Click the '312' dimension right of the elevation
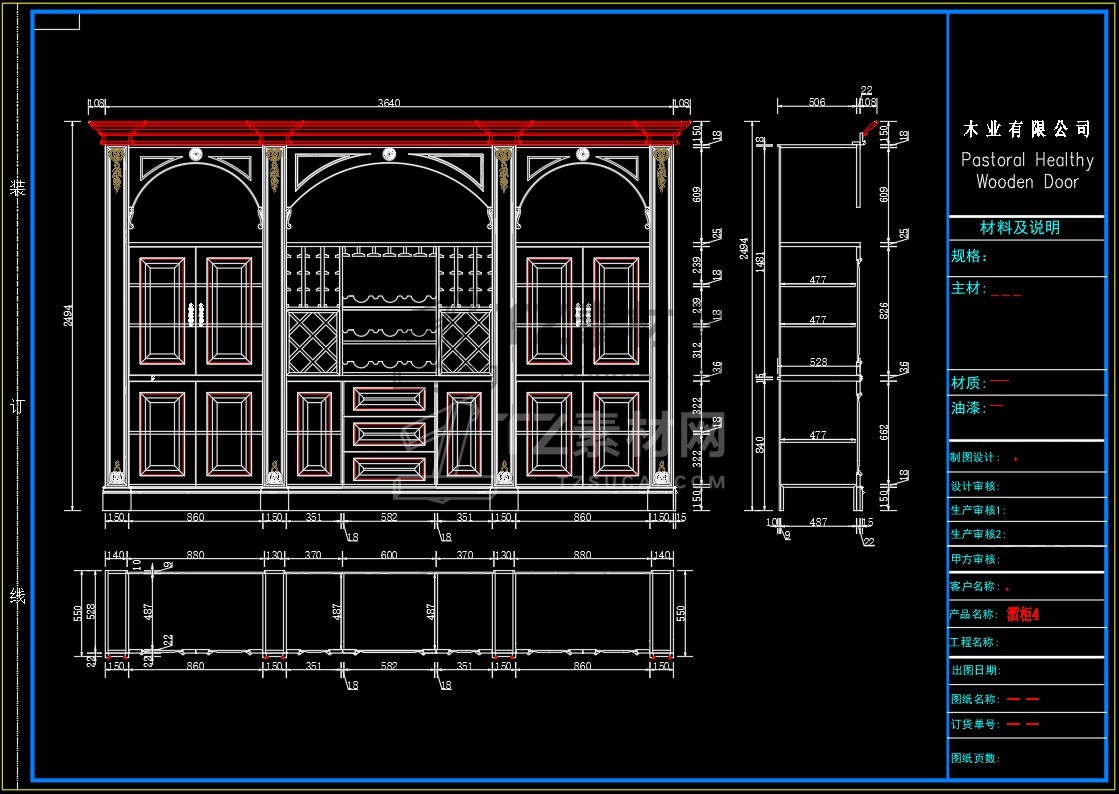 (697, 350)
